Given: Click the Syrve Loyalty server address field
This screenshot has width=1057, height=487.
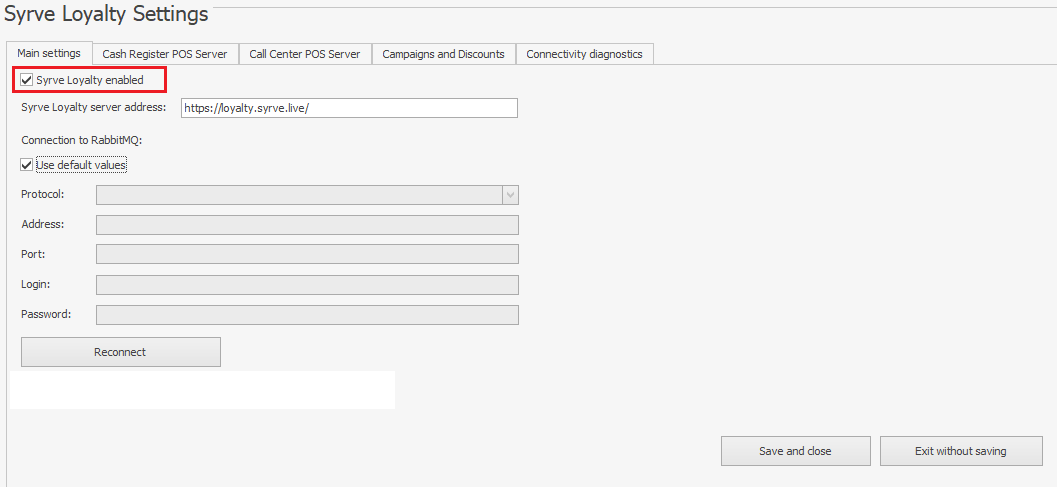Looking at the screenshot, I should tap(348, 108).
